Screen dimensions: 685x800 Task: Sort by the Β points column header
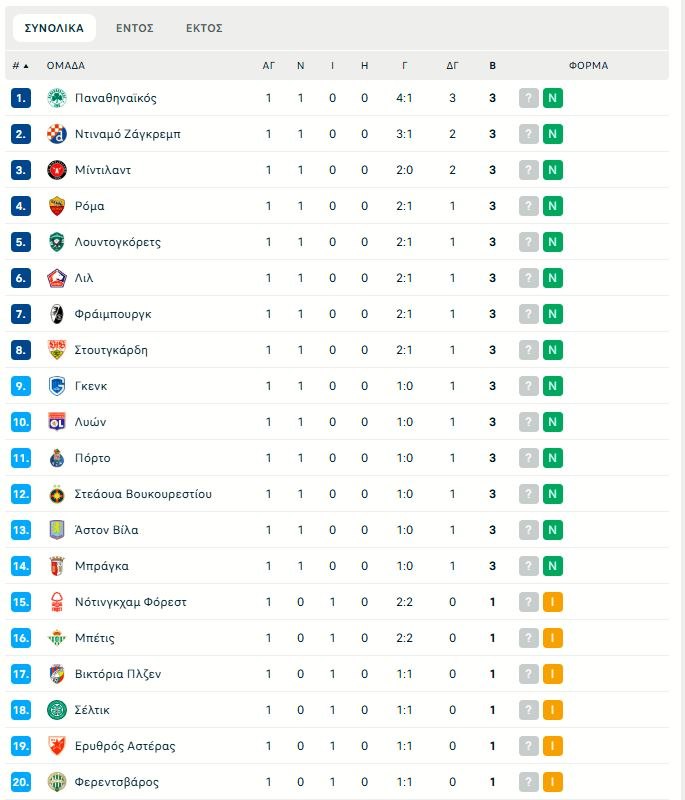pos(492,66)
